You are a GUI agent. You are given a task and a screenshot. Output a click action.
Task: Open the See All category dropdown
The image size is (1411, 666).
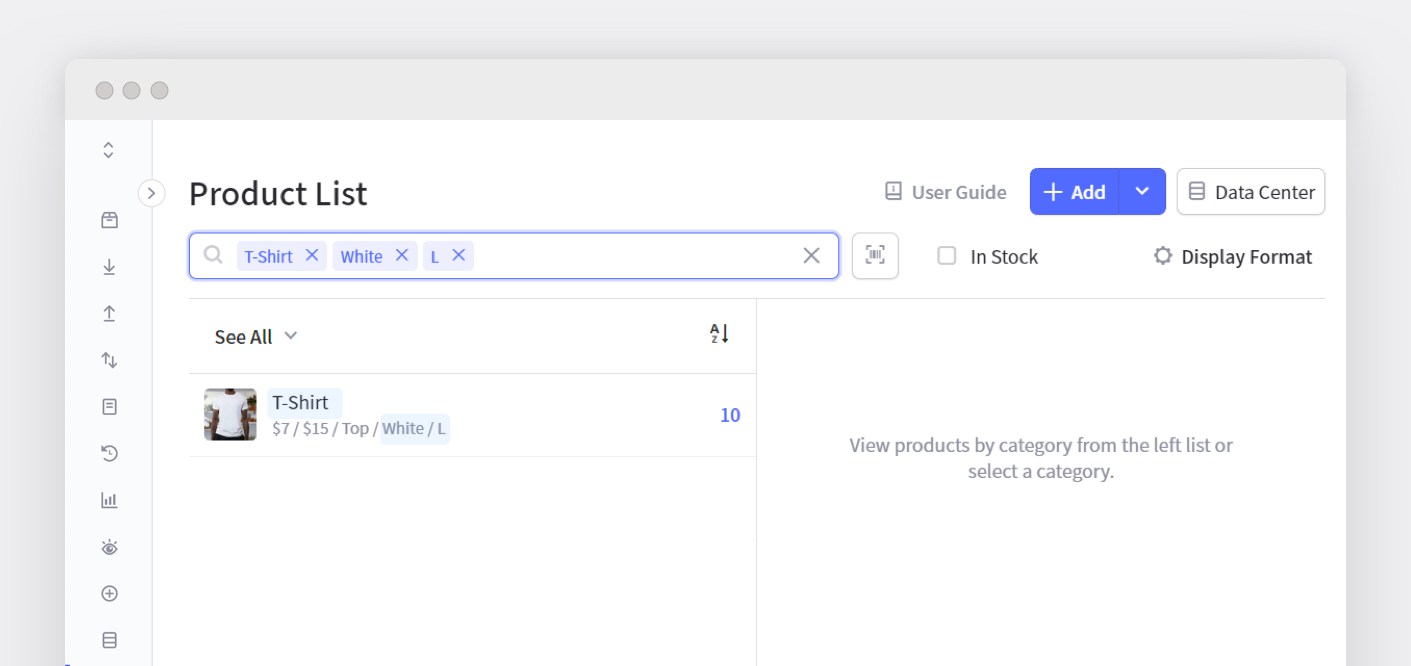tap(253, 336)
